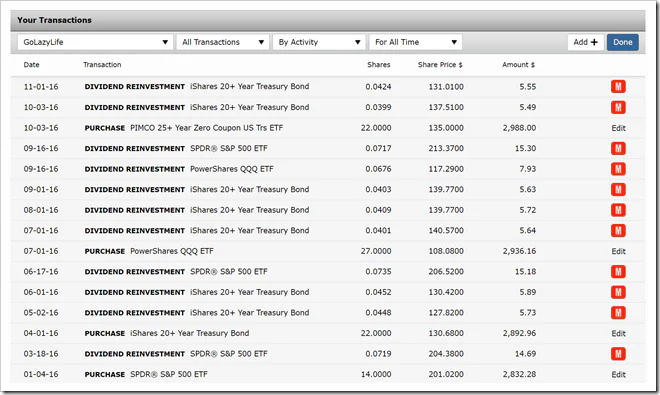This screenshot has height=395, width=660.
Task: Click the red M icon on the 06-01-16 row
Action: [618, 292]
